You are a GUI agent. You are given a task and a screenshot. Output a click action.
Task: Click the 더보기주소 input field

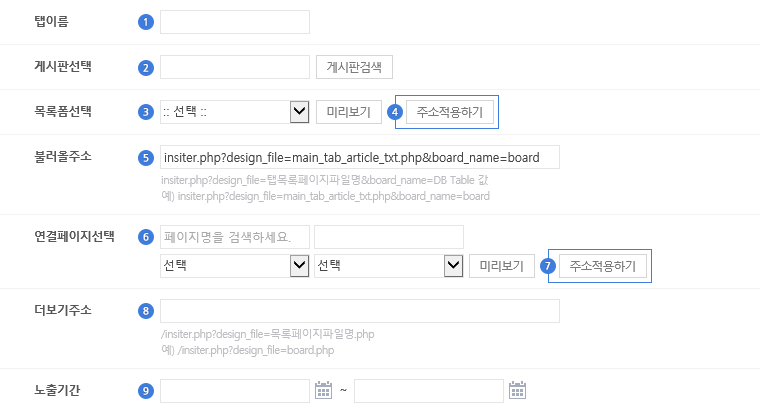click(360, 311)
